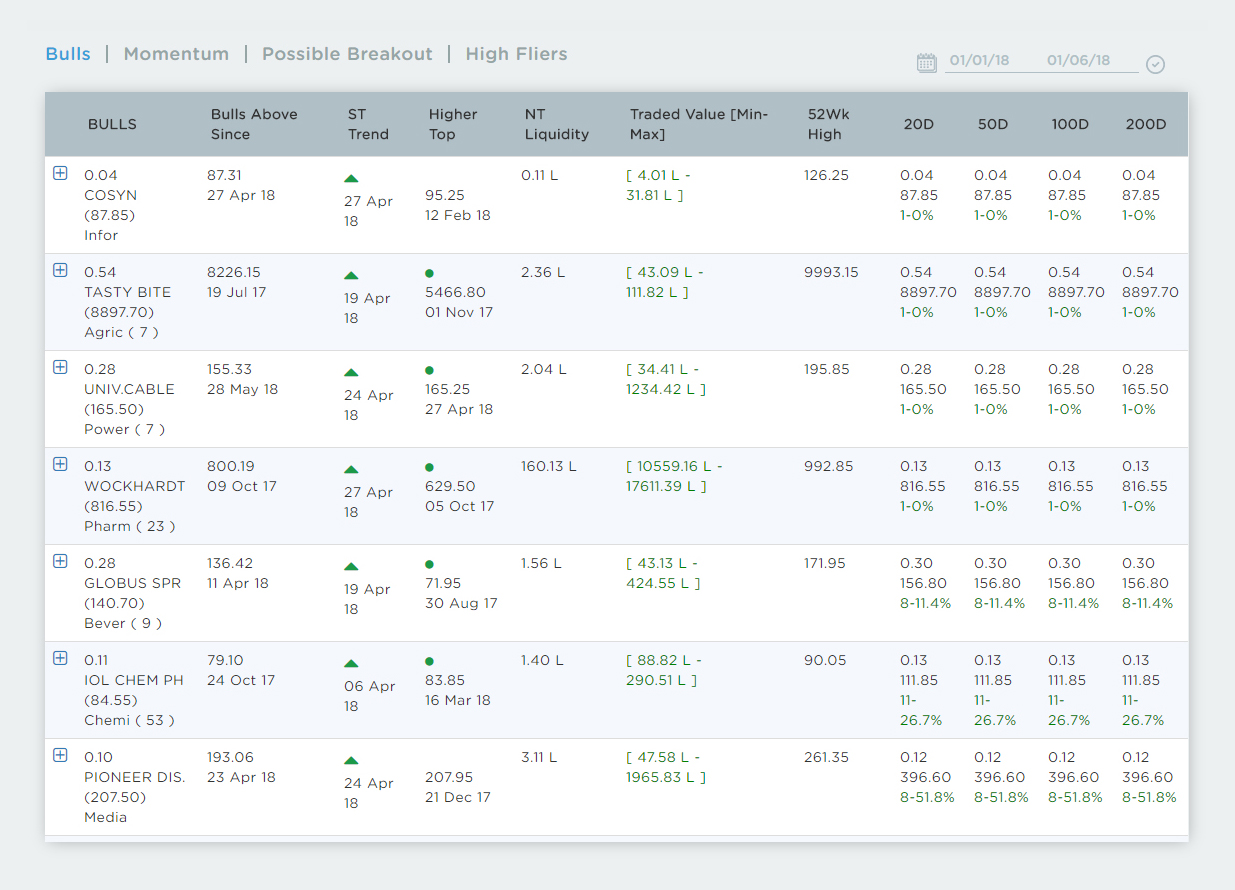The width and height of the screenshot is (1235, 890).
Task: Click ST Trend up arrow for GLOBUS SPR
Action: [x=351, y=567]
